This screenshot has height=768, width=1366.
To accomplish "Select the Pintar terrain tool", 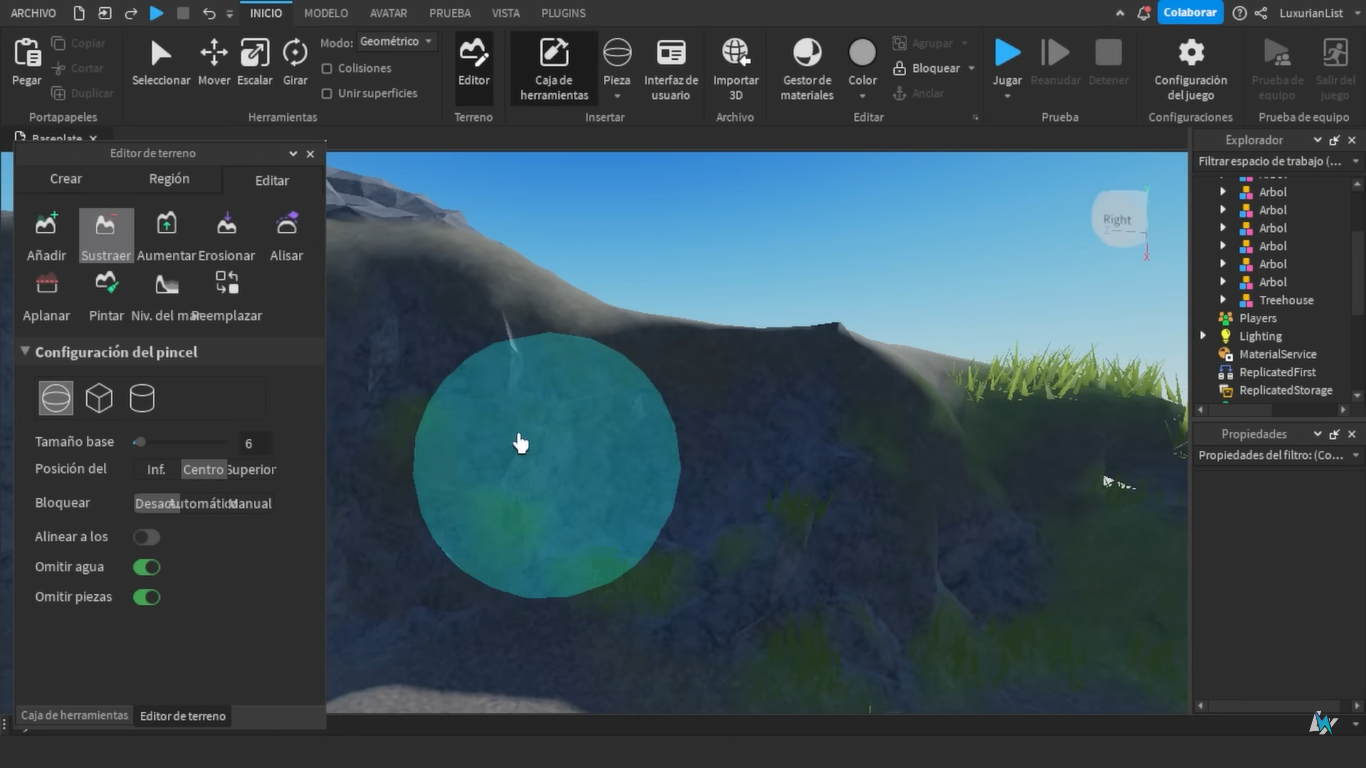I will point(105,295).
